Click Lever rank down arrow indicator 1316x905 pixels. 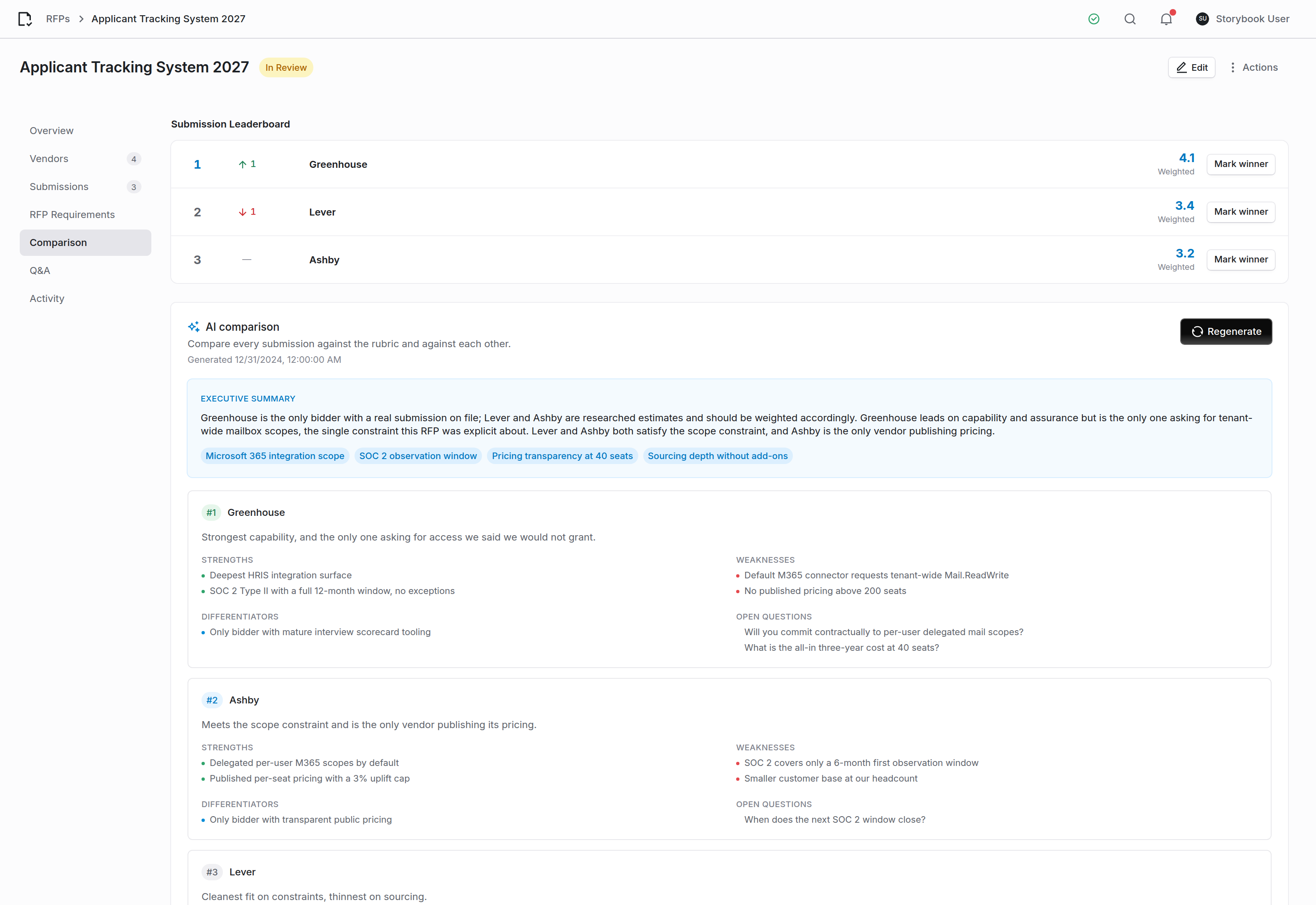click(247, 211)
